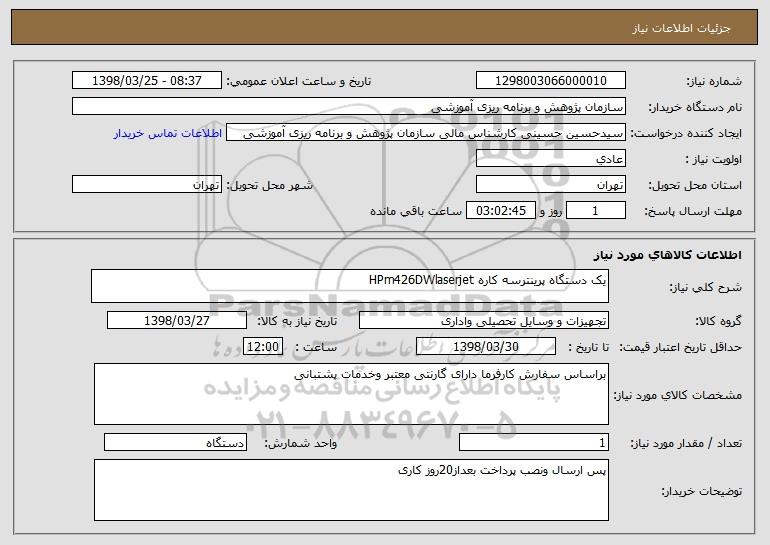
Task: Click the request creator field سیدحسین حسینی
Action: tap(426, 133)
